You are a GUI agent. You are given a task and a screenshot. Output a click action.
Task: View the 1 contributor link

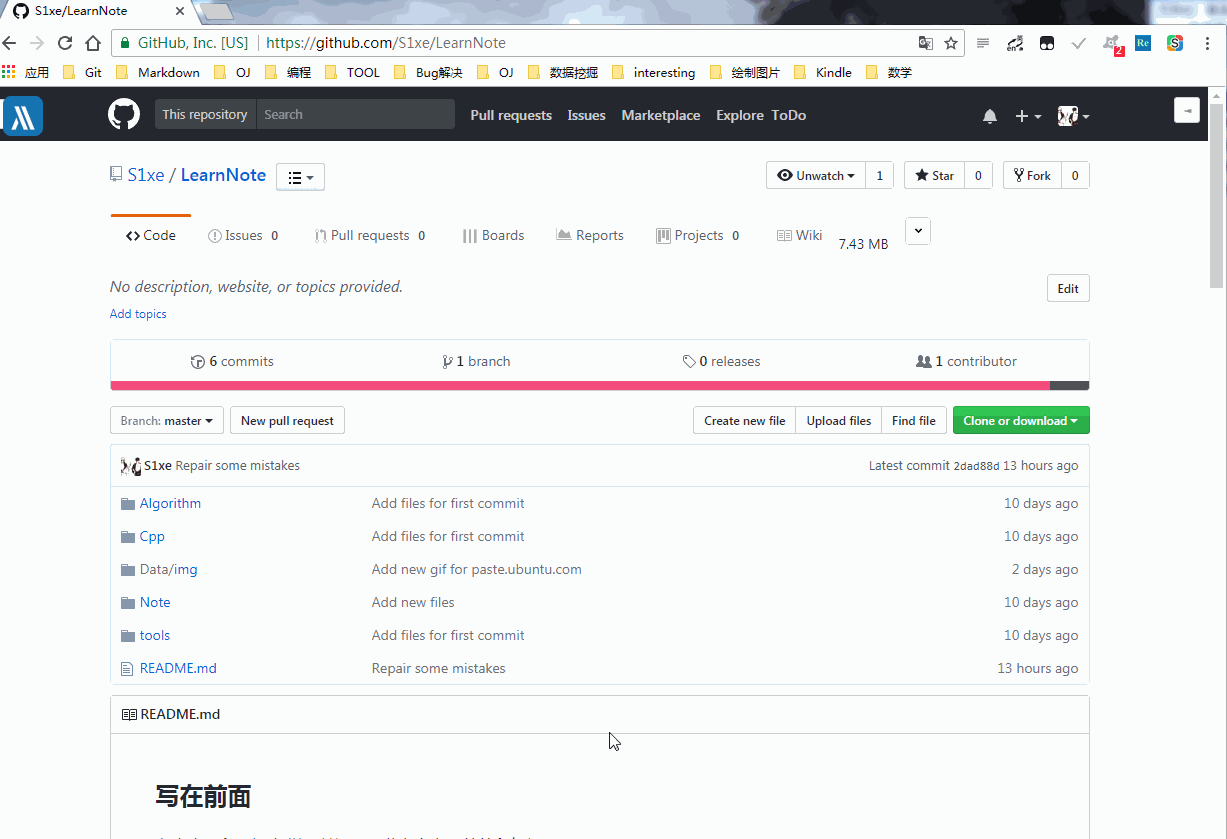(x=966, y=362)
